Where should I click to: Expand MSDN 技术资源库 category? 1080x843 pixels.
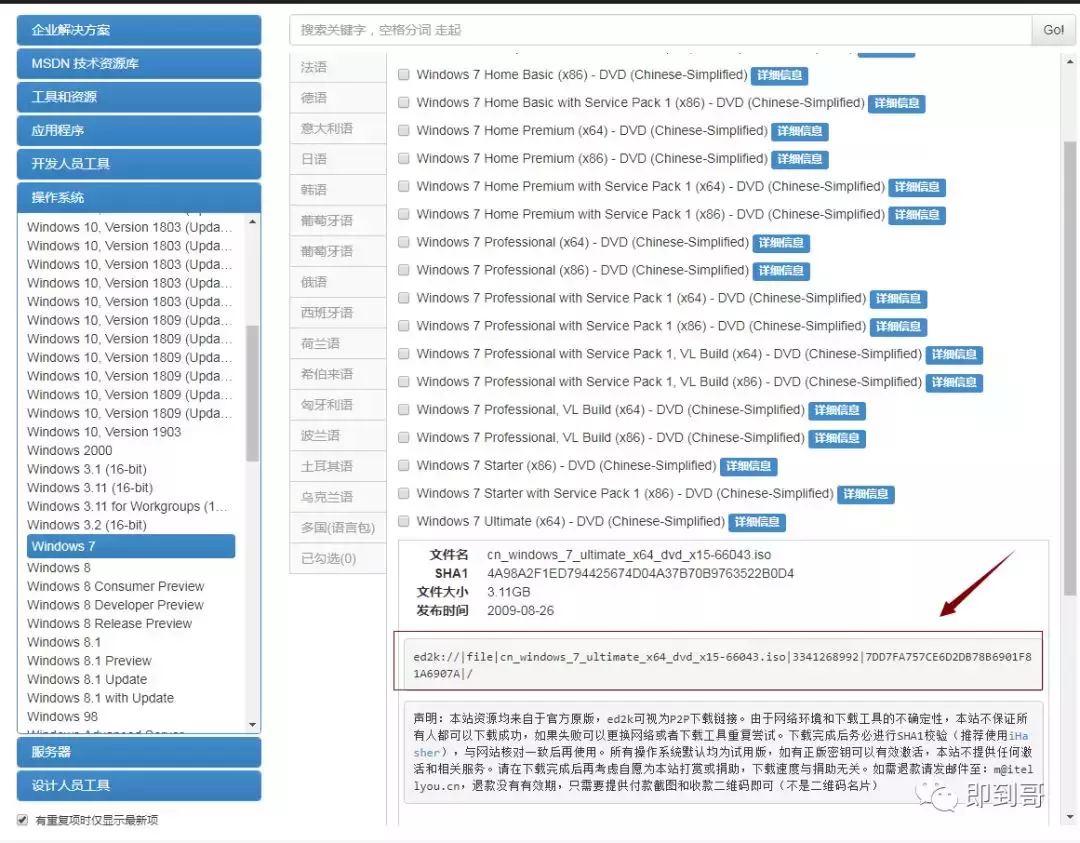point(138,63)
